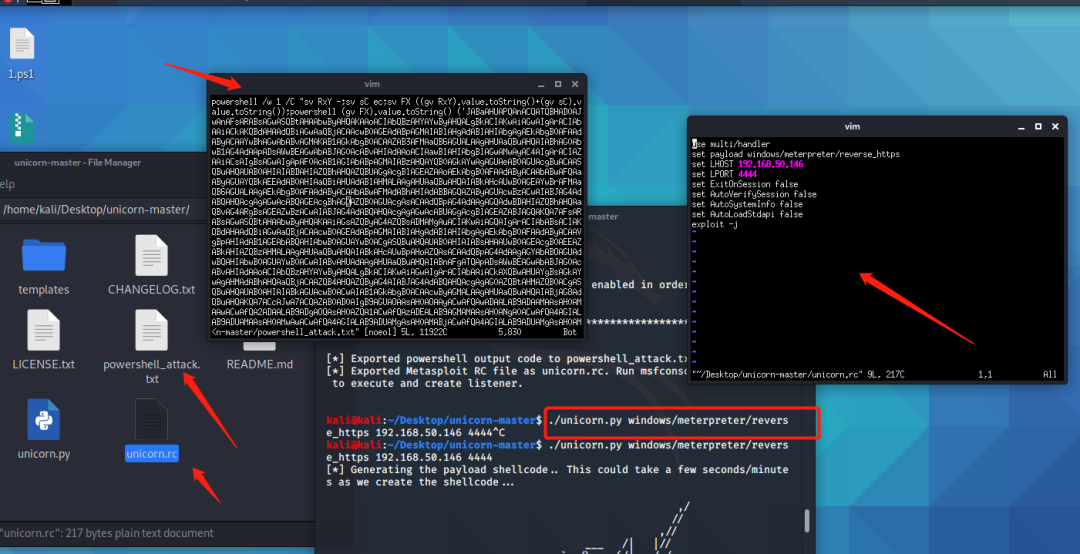
Task: Click the 'e_https 192.168.50.146 4444^C' terminal line
Action: click(415, 433)
